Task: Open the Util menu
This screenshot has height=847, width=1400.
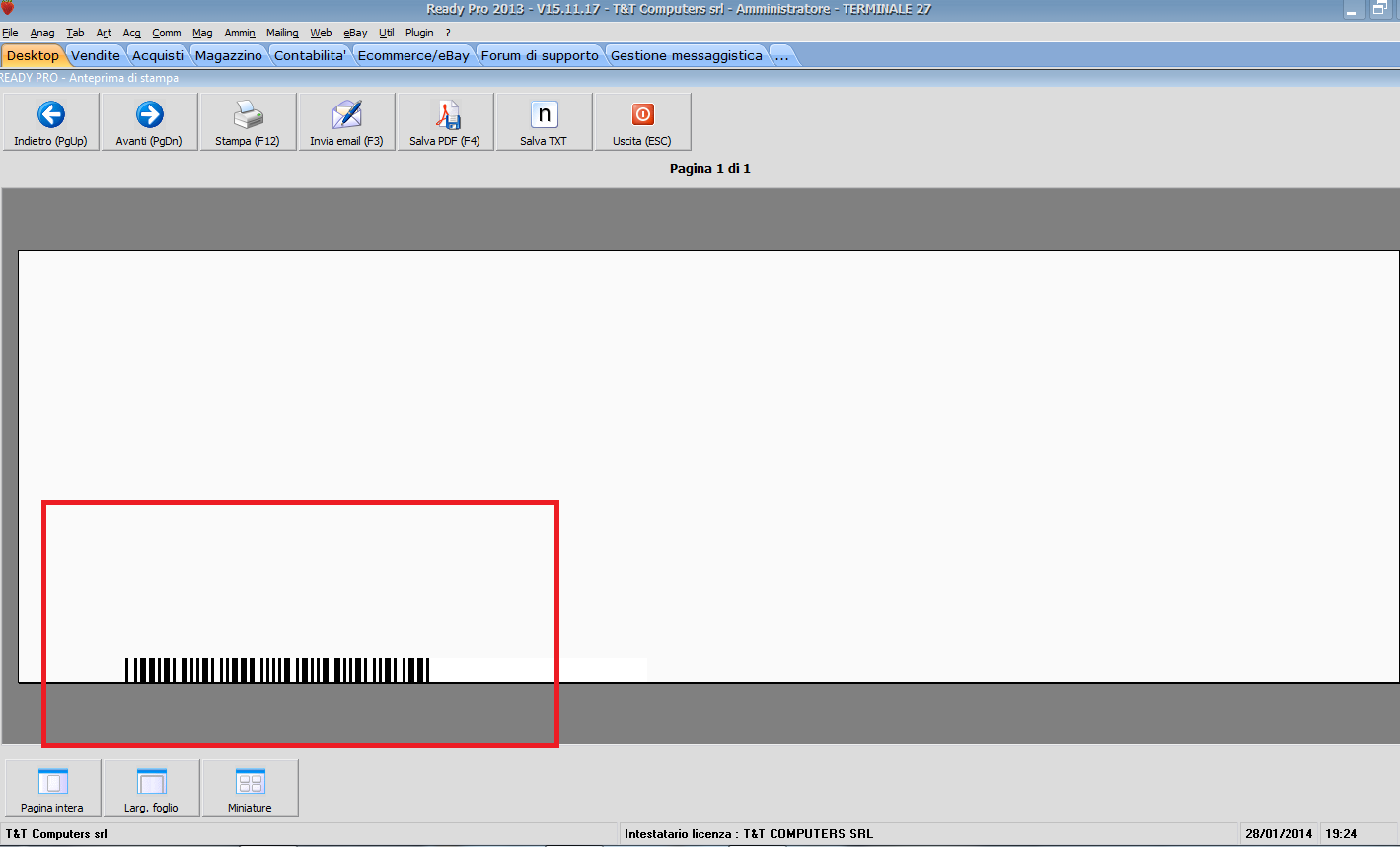Action: pos(387,33)
